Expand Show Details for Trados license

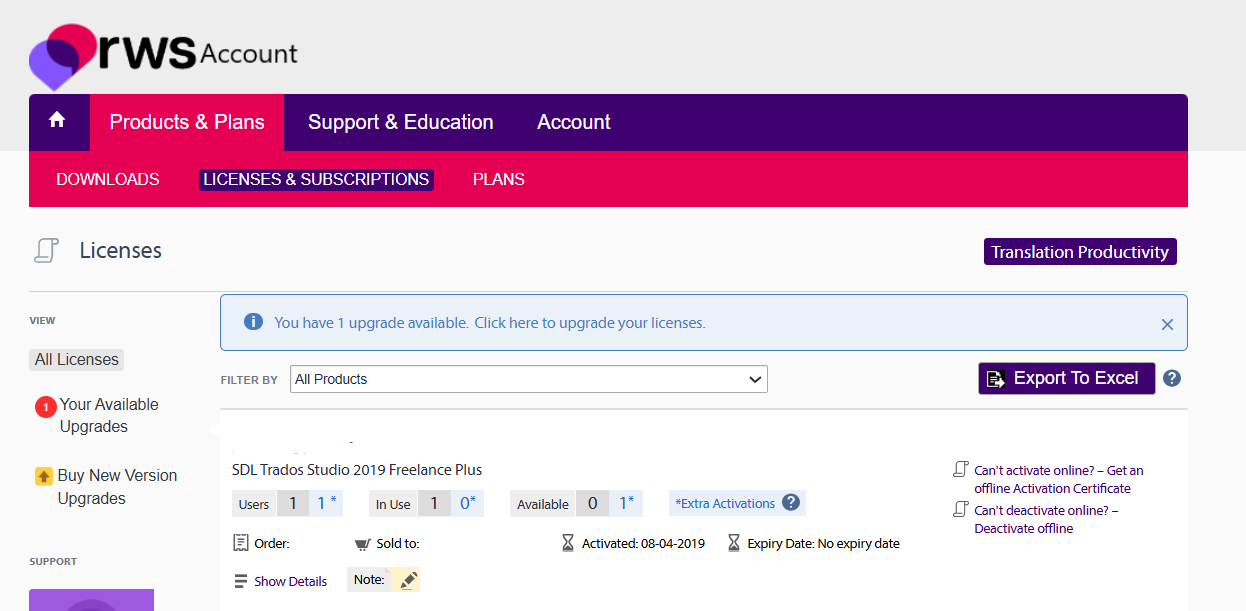coord(290,581)
